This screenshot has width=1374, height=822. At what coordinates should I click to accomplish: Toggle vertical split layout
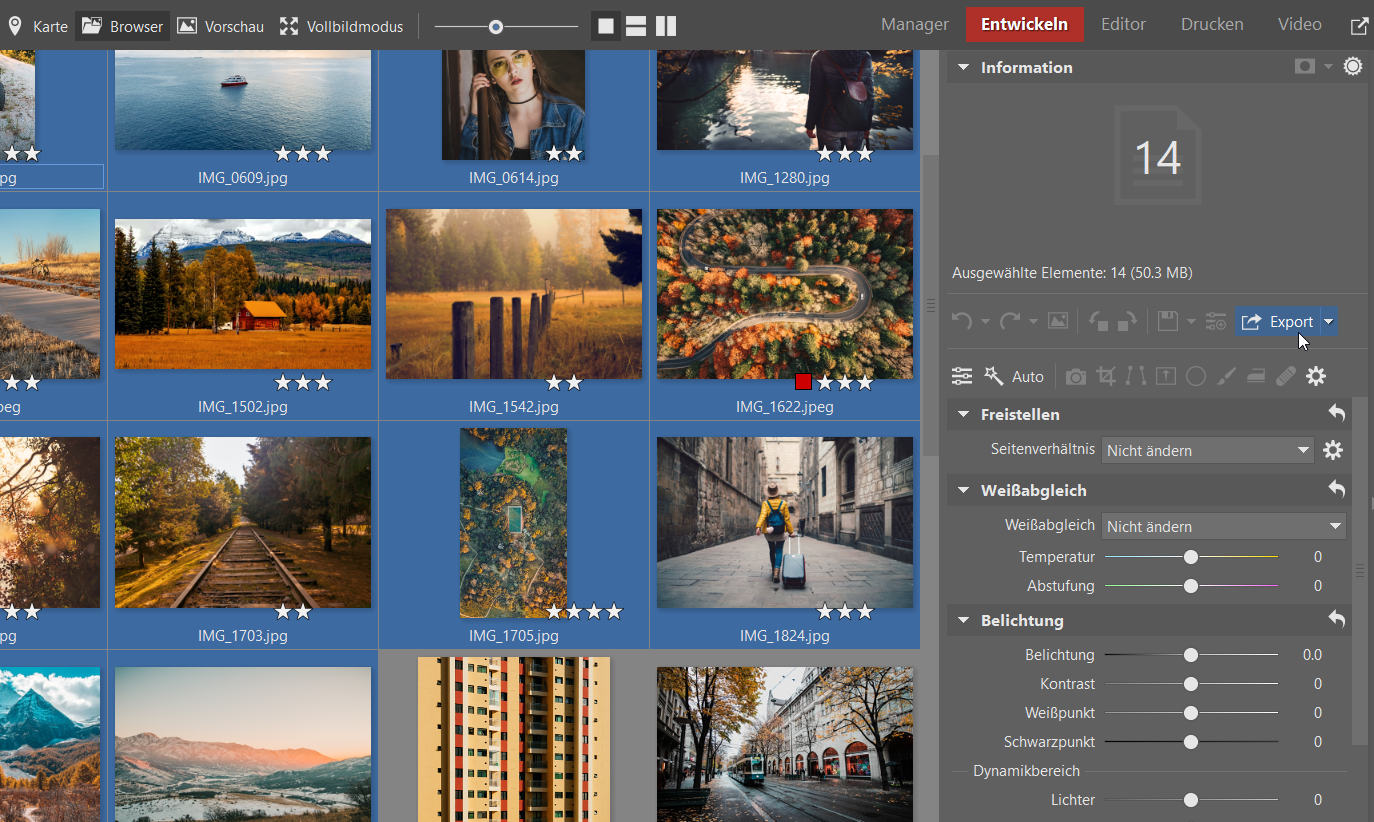666,26
